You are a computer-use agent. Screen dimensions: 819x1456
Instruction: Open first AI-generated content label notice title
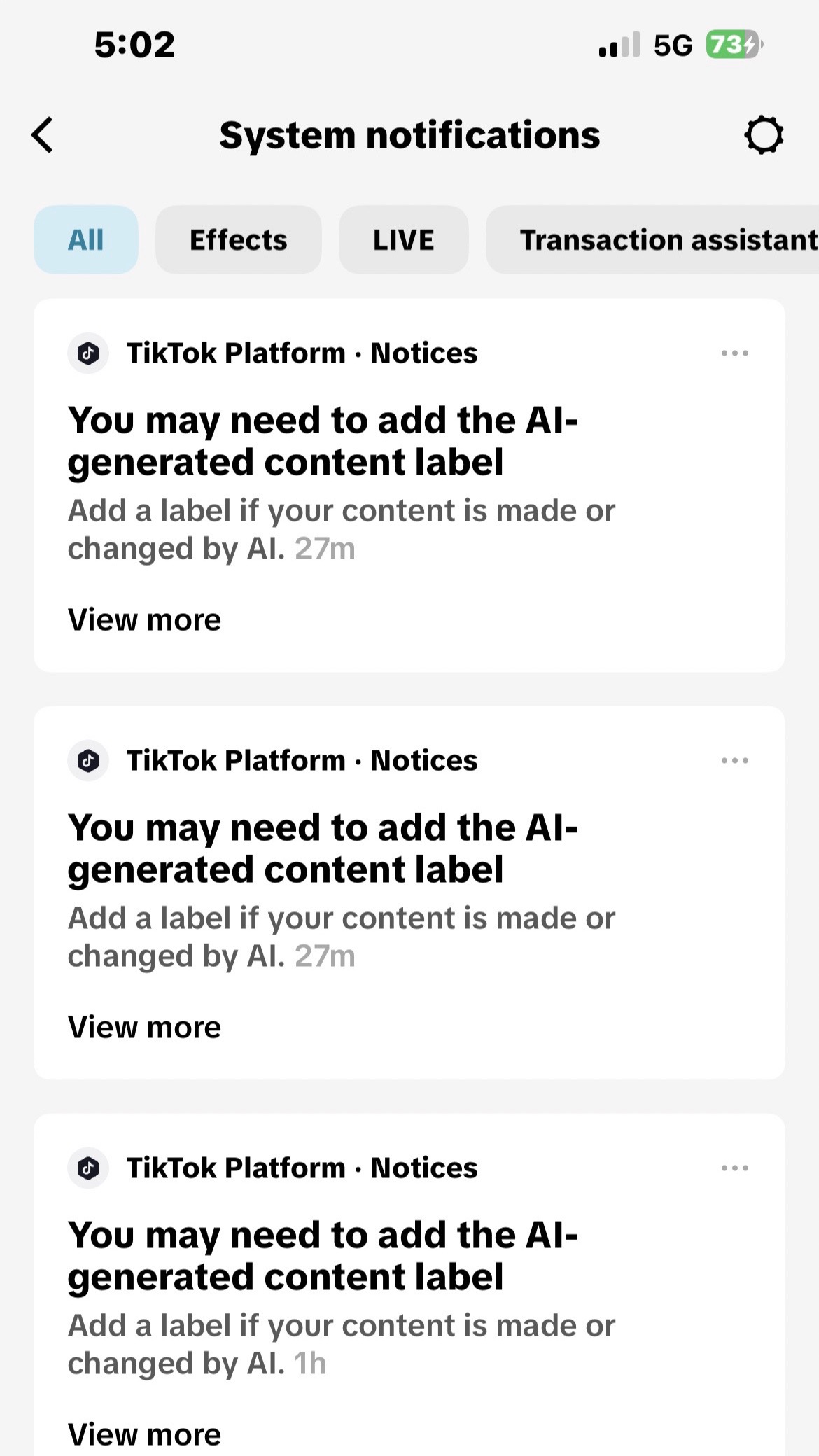(x=323, y=442)
